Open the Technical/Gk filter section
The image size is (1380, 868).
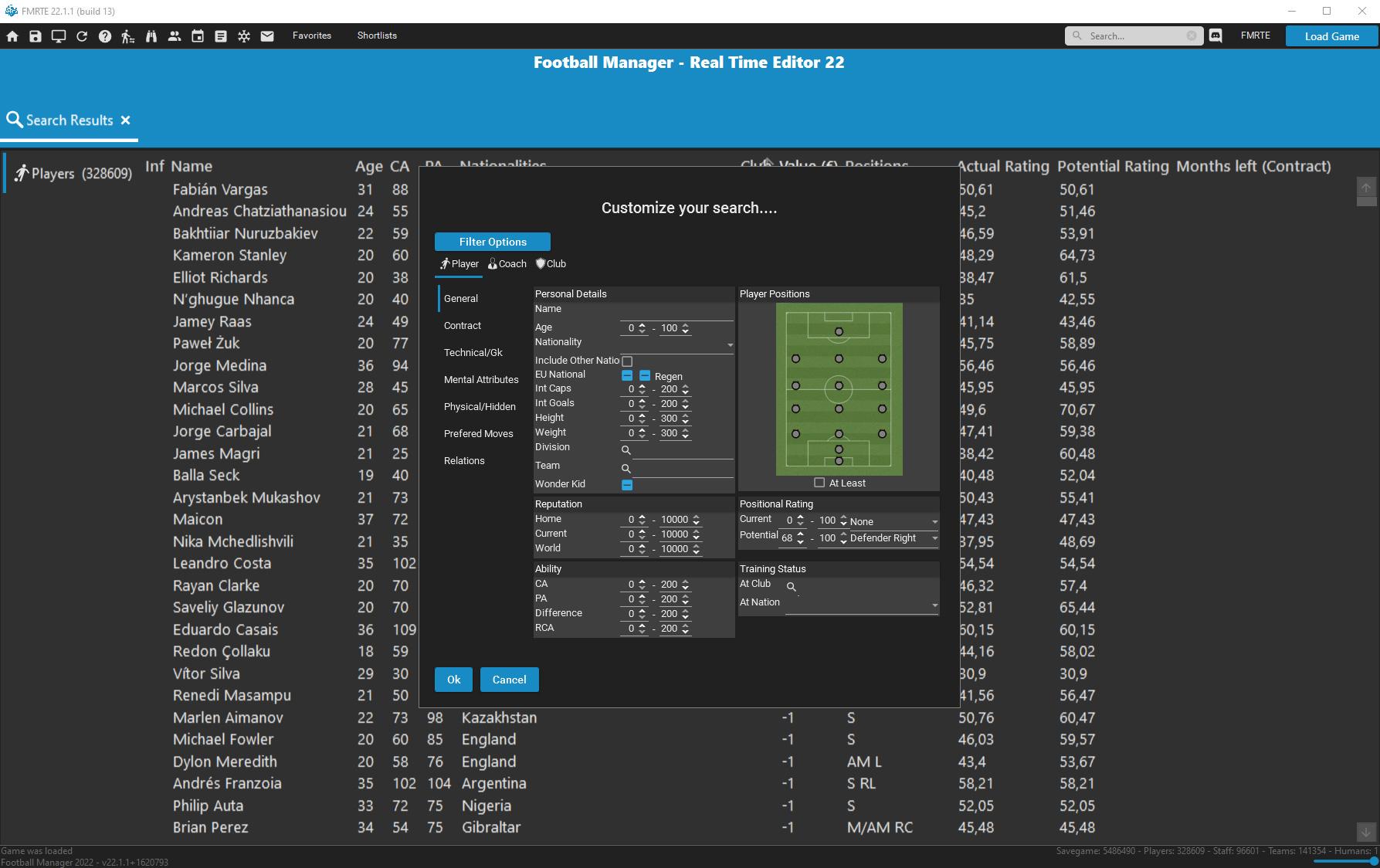click(x=473, y=353)
